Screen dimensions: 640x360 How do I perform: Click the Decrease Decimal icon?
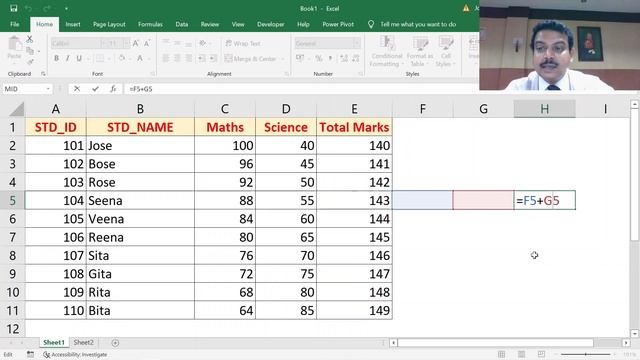[x=356, y=58]
